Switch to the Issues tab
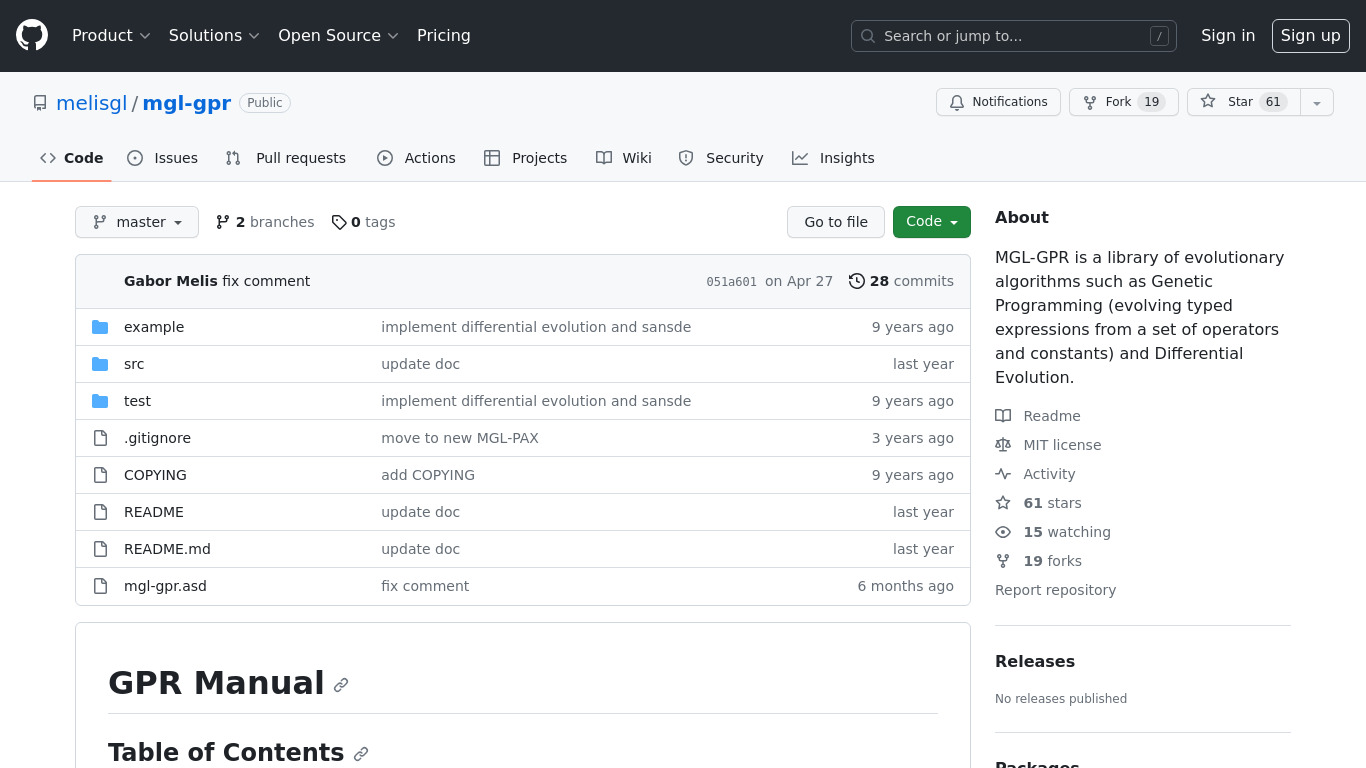Screen dimensions: 1366x768 click(163, 158)
